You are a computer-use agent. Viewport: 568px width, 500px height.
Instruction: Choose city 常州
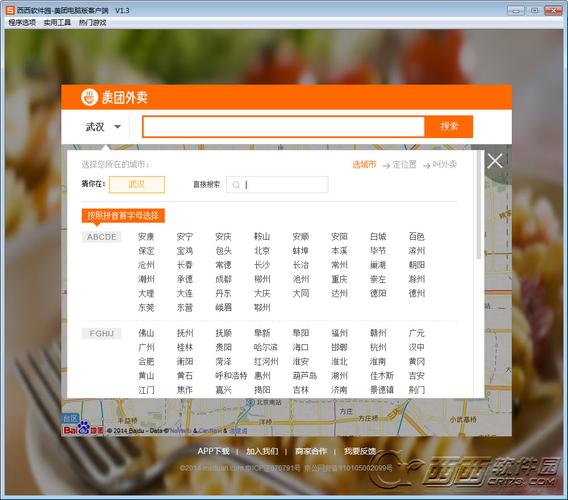tap(339, 265)
